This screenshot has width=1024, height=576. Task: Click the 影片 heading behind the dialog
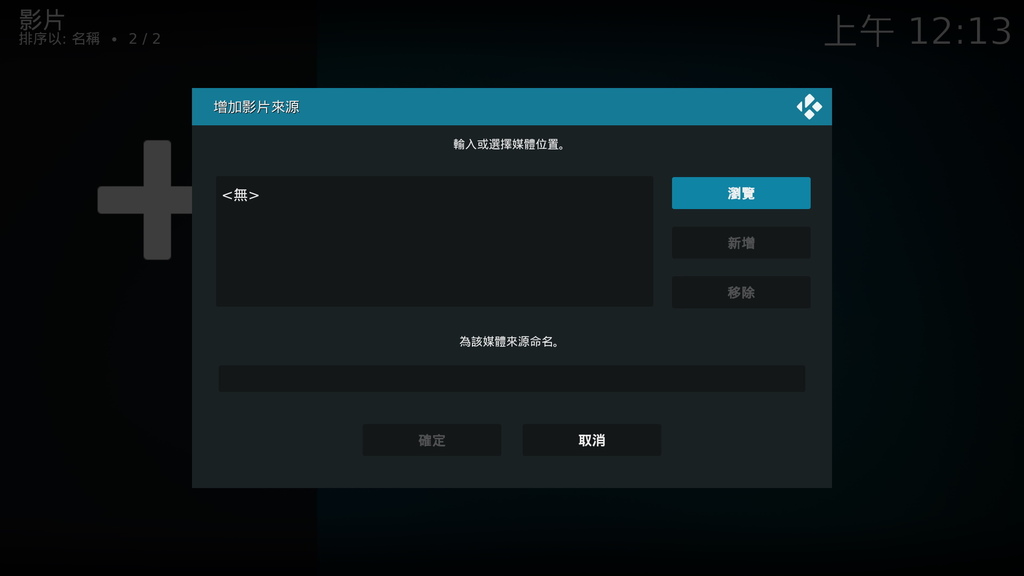[42, 19]
